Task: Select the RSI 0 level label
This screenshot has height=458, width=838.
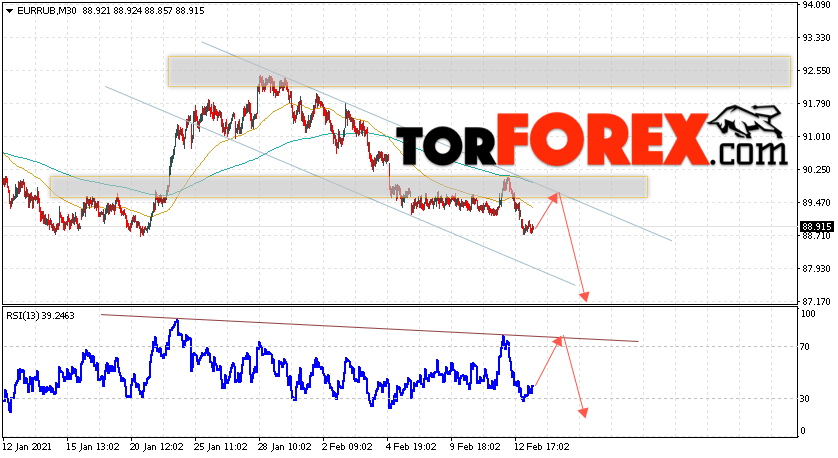Action: point(804,431)
